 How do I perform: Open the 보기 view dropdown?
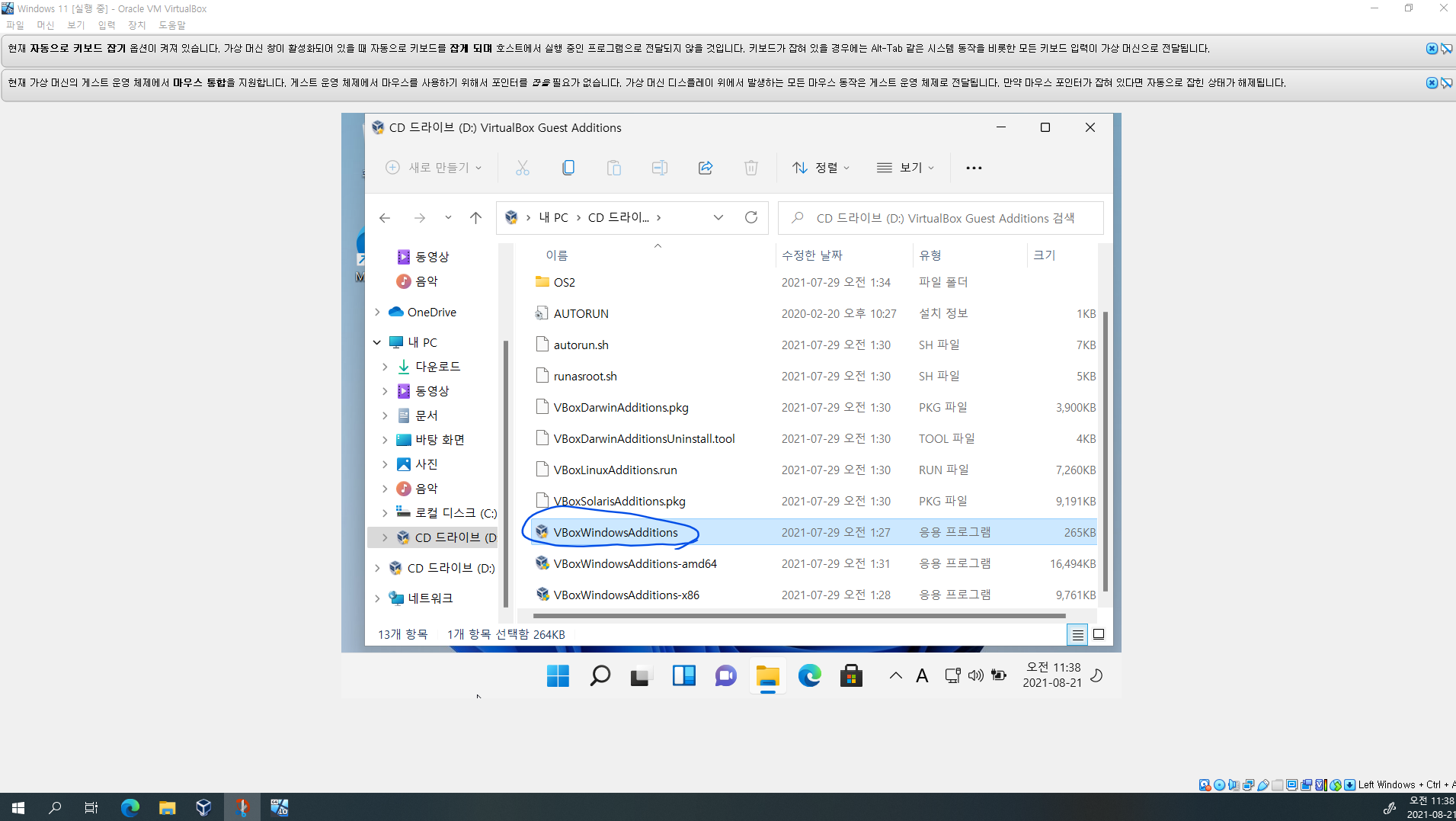[905, 168]
